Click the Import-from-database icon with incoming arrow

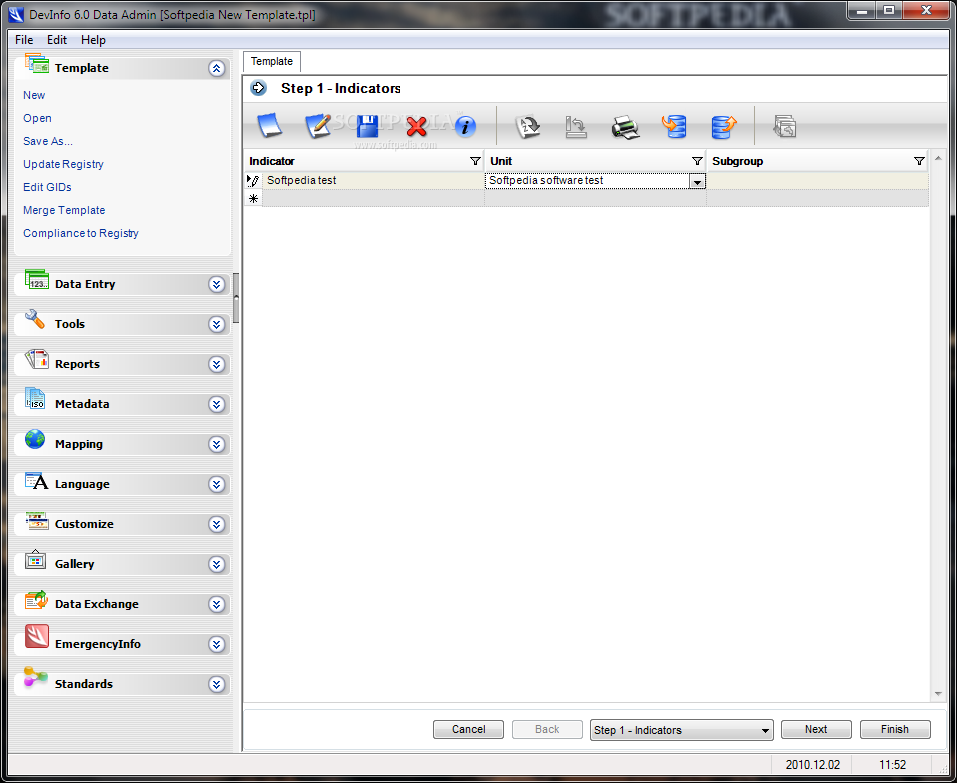674,126
